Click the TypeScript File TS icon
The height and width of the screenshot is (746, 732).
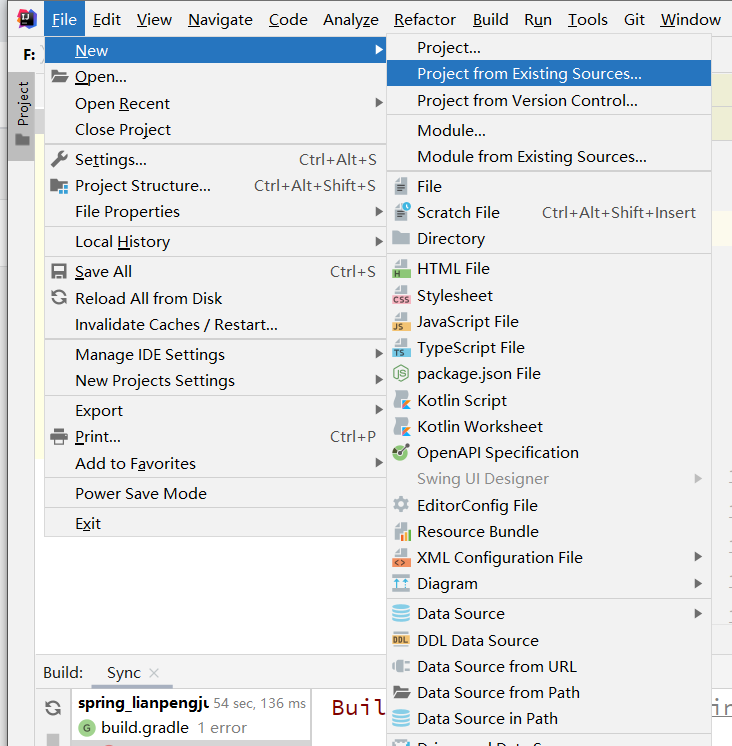[x=401, y=348]
